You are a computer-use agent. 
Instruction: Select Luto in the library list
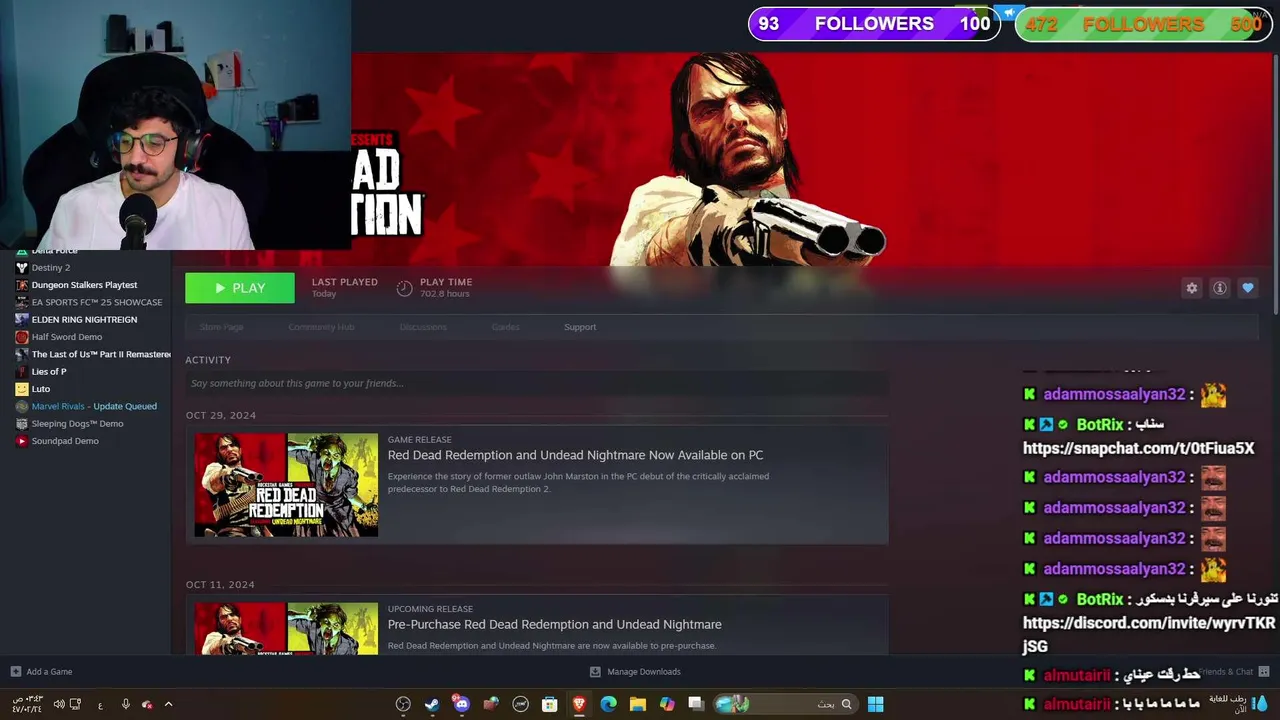pos(40,389)
